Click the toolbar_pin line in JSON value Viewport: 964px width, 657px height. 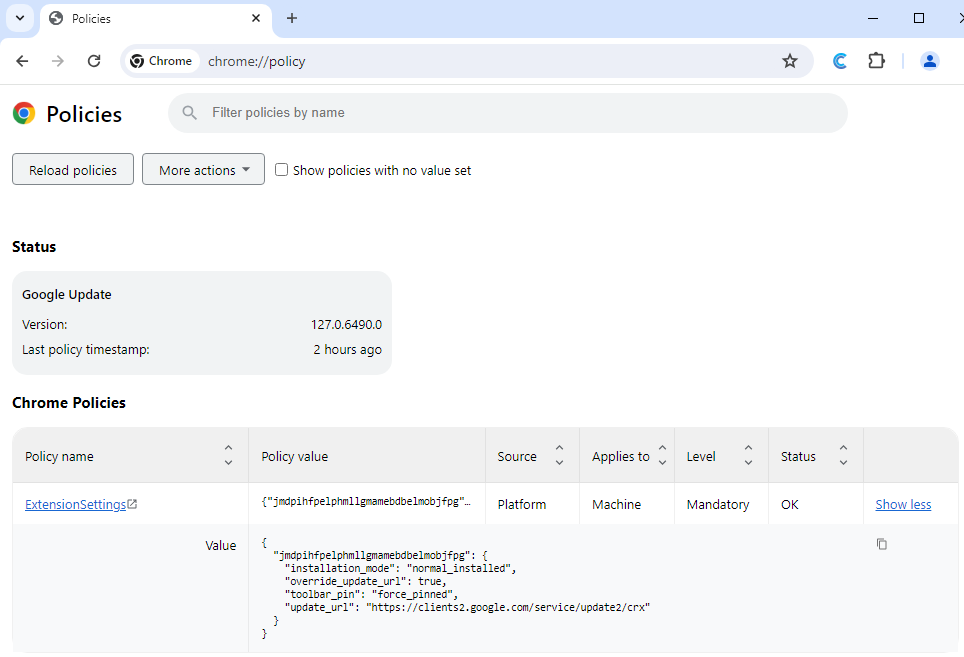pyautogui.click(x=371, y=594)
